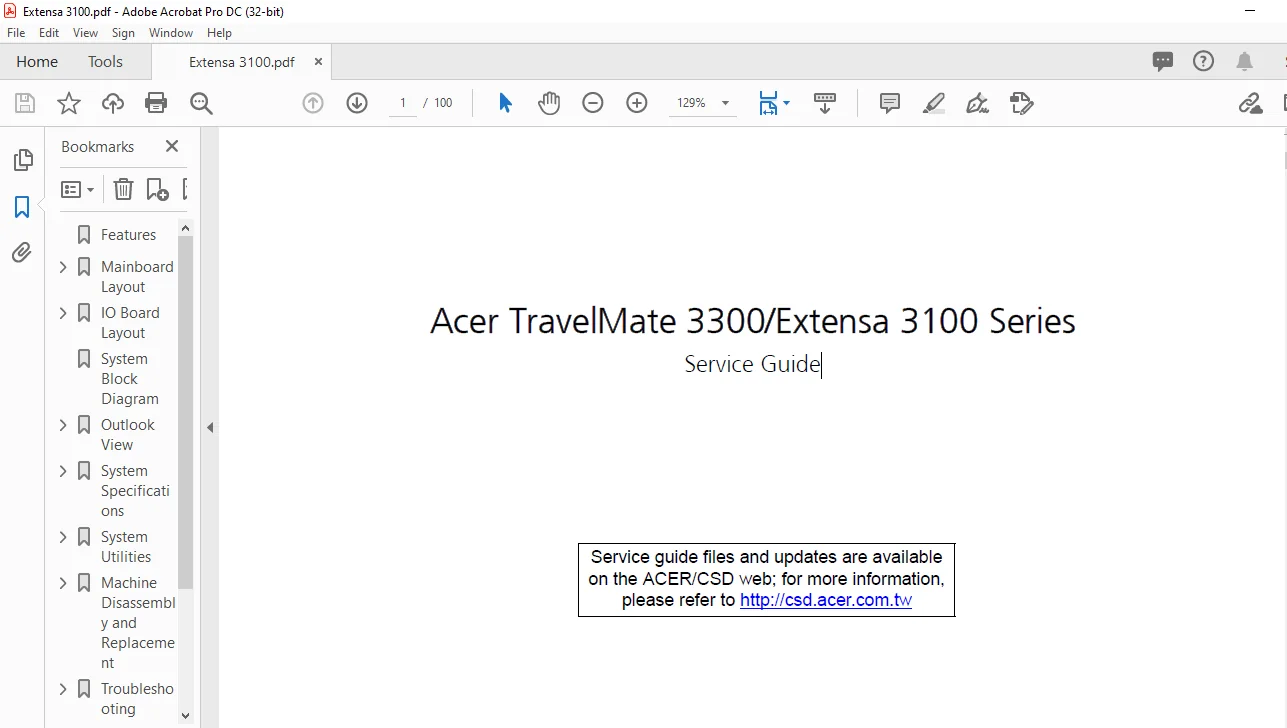Open the File menu
The image size is (1287, 728).
coord(16,33)
